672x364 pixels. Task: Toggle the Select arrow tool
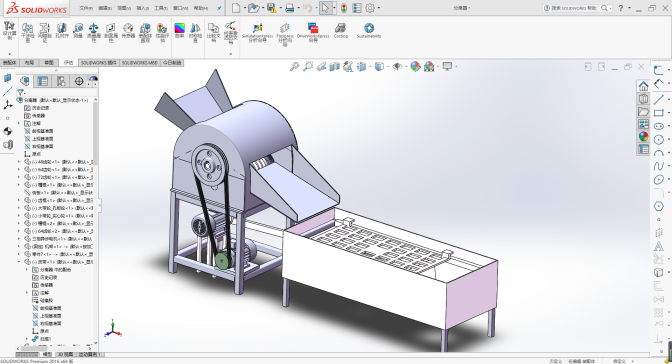(x=326, y=8)
